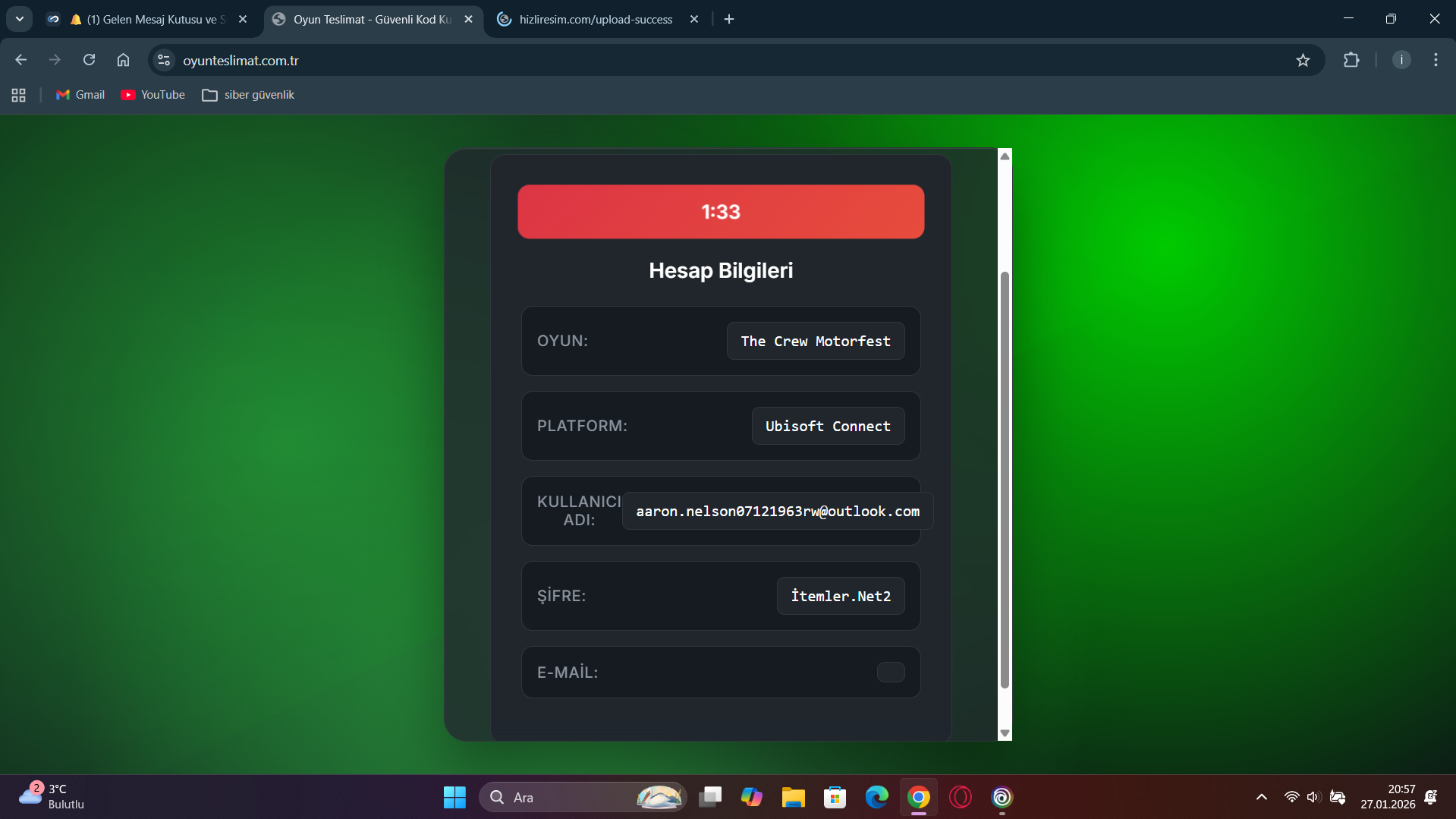Screen dimensions: 1456x819
Task: Open Task View on the taskbar
Action: pyautogui.click(x=710, y=797)
